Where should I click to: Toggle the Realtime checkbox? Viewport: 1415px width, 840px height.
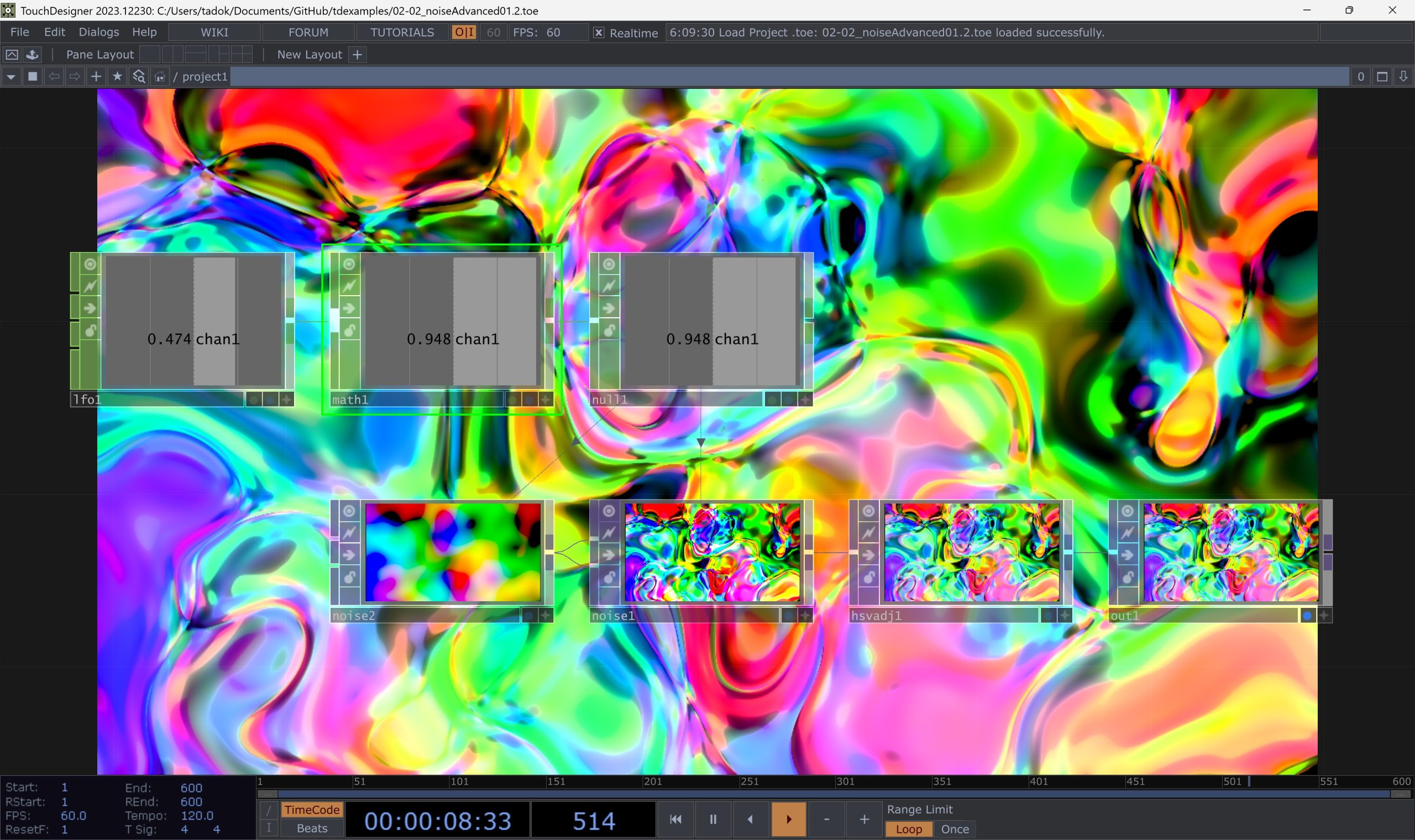(598, 33)
